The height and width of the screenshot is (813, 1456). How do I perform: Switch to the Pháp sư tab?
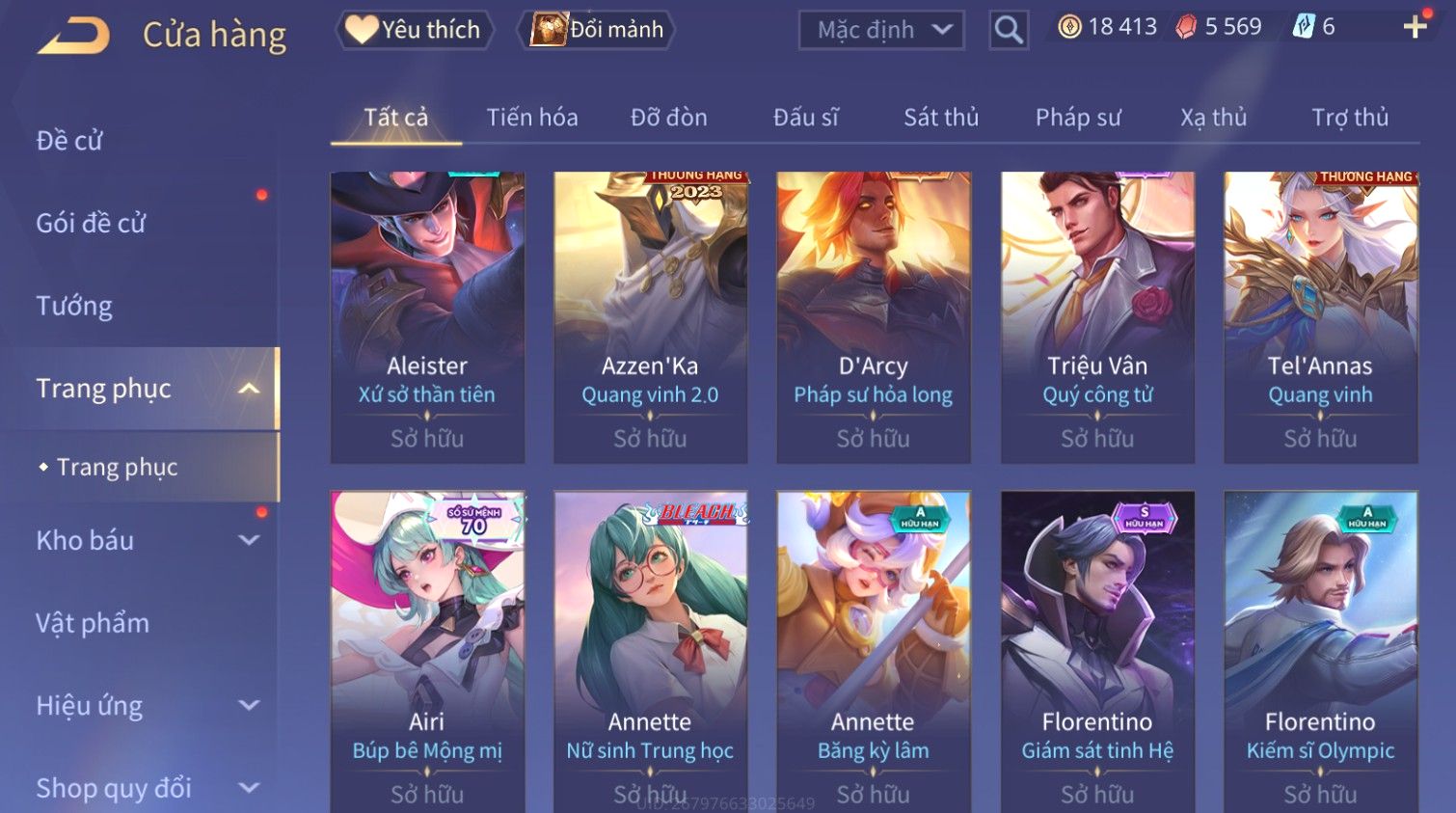click(x=1078, y=118)
